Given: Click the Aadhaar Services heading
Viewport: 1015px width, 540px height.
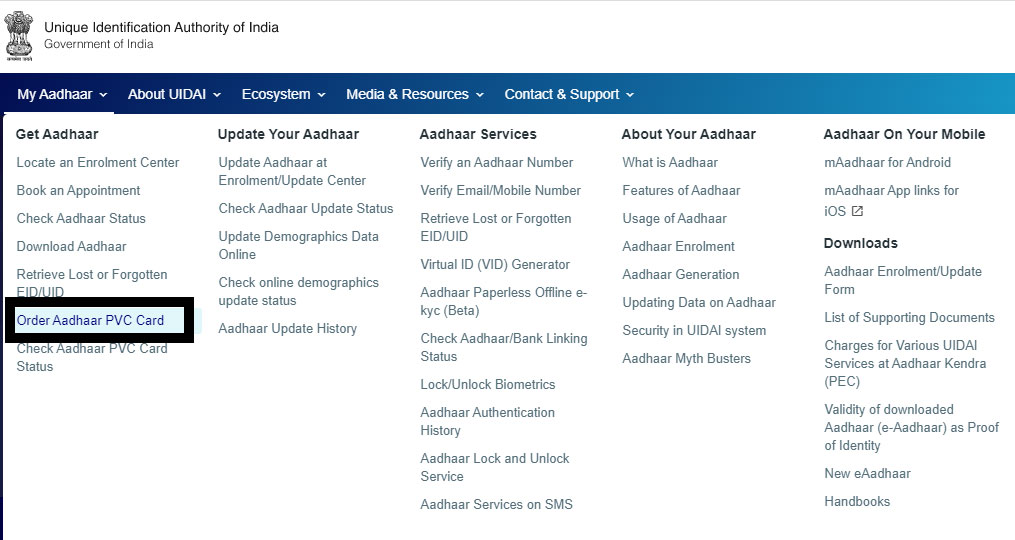Looking at the screenshot, I should [478, 134].
